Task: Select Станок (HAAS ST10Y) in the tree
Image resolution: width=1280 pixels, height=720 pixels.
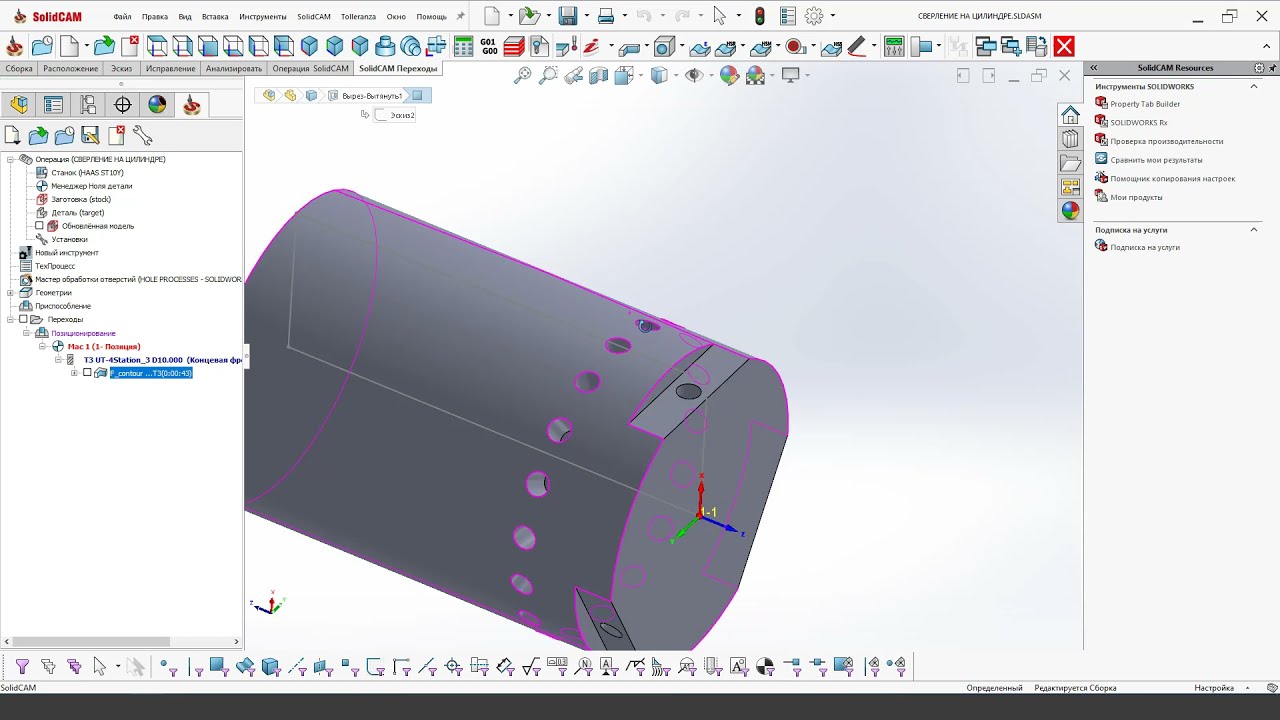Action: [87, 172]
